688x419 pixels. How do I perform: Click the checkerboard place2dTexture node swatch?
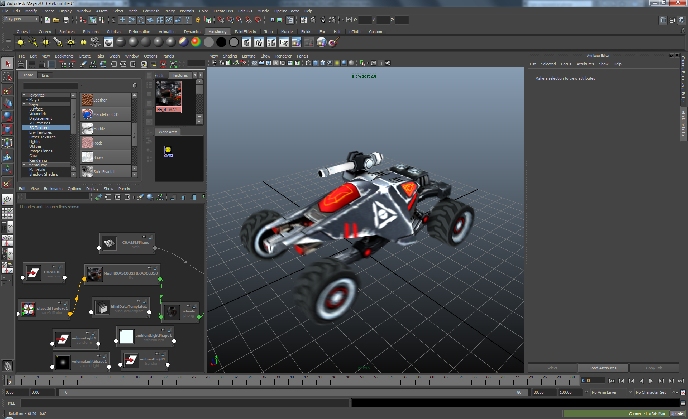28,309
